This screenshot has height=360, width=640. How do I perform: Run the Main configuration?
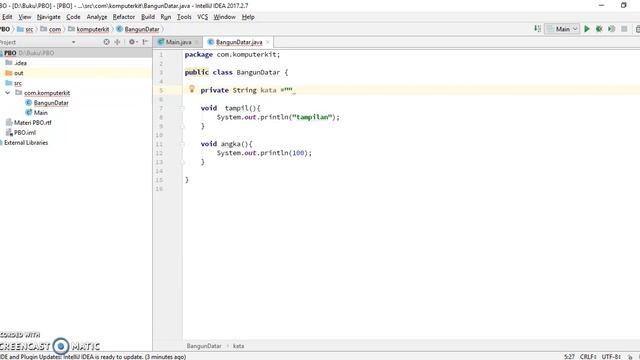(x=587, y=29)
